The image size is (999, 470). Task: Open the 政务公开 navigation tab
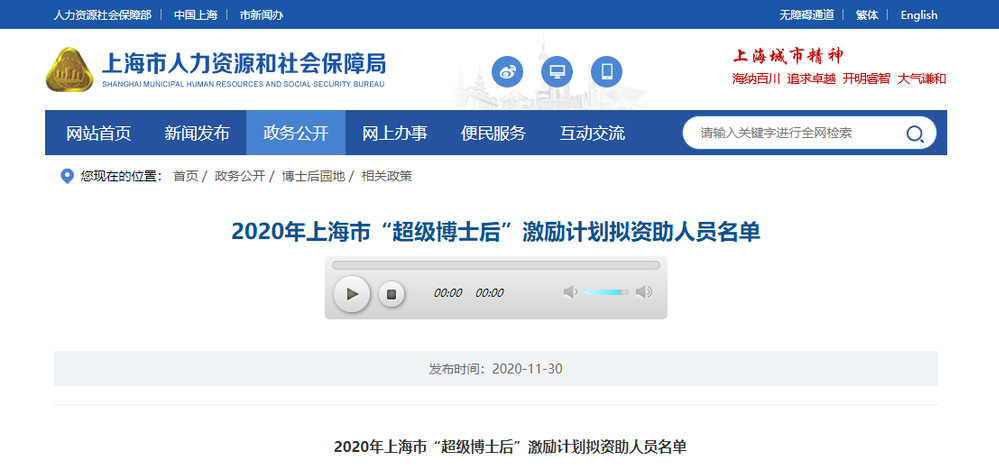click(x=295, y=133)
